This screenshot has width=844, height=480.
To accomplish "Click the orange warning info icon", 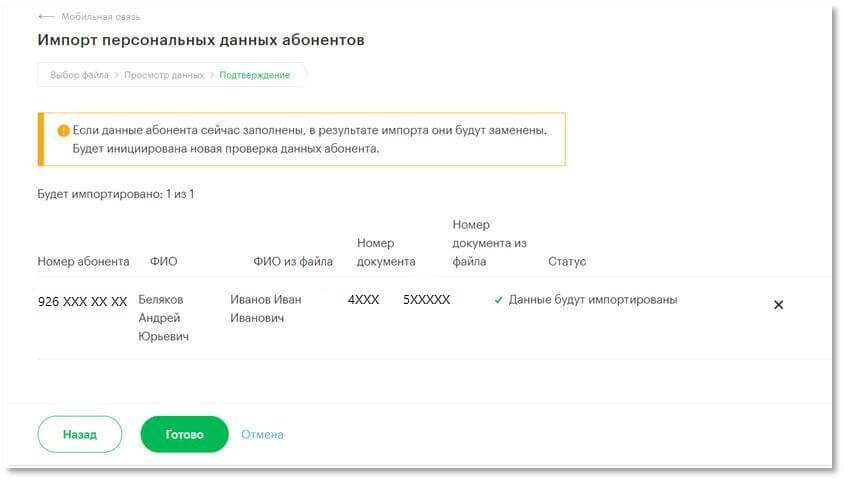I will pos(64,130).
